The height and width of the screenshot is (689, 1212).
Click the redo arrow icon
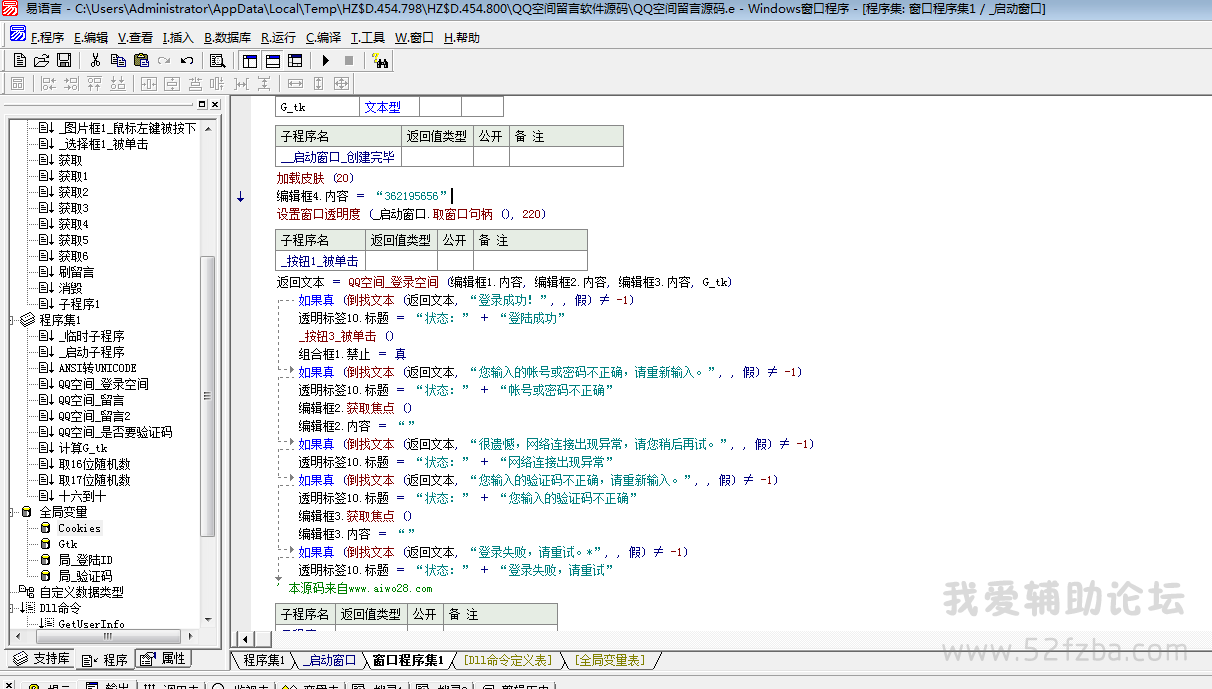tap(164, 60)
